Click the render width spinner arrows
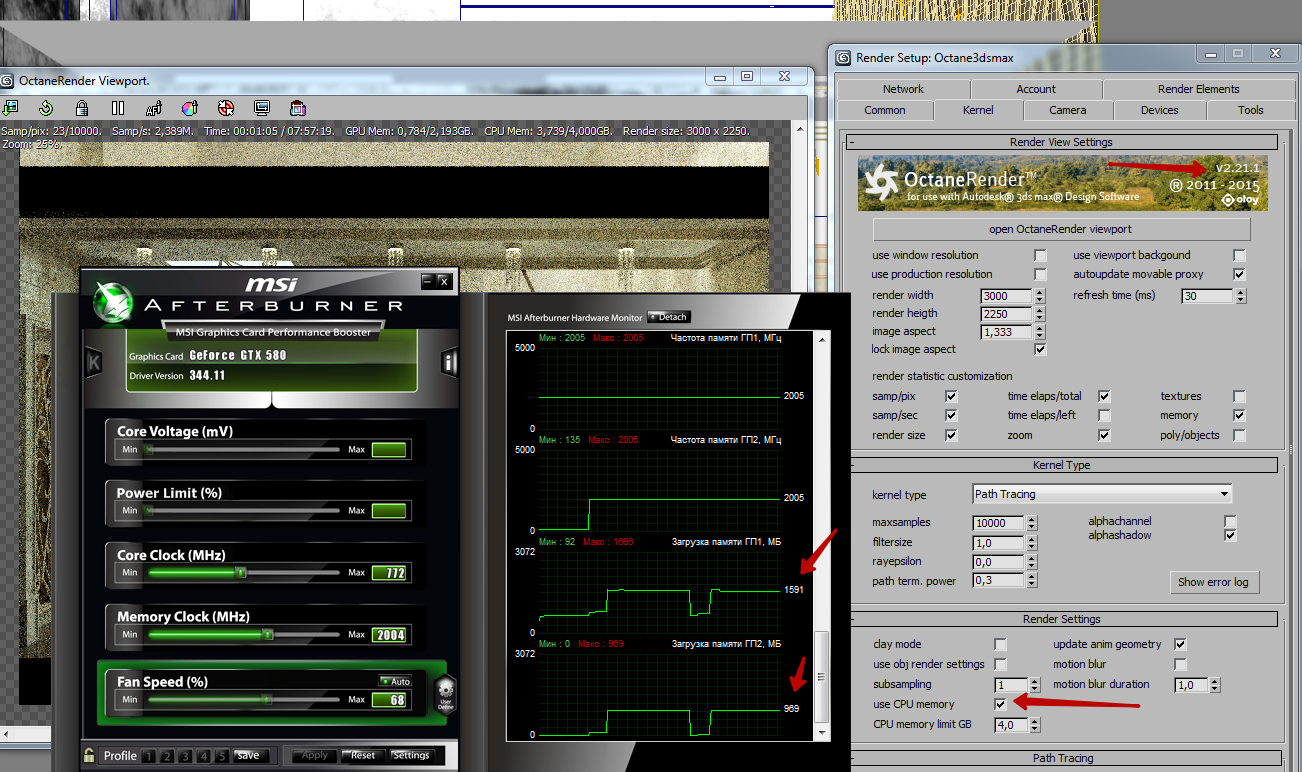Screen dimensions: 1302x772 (x=1039, y=296)
